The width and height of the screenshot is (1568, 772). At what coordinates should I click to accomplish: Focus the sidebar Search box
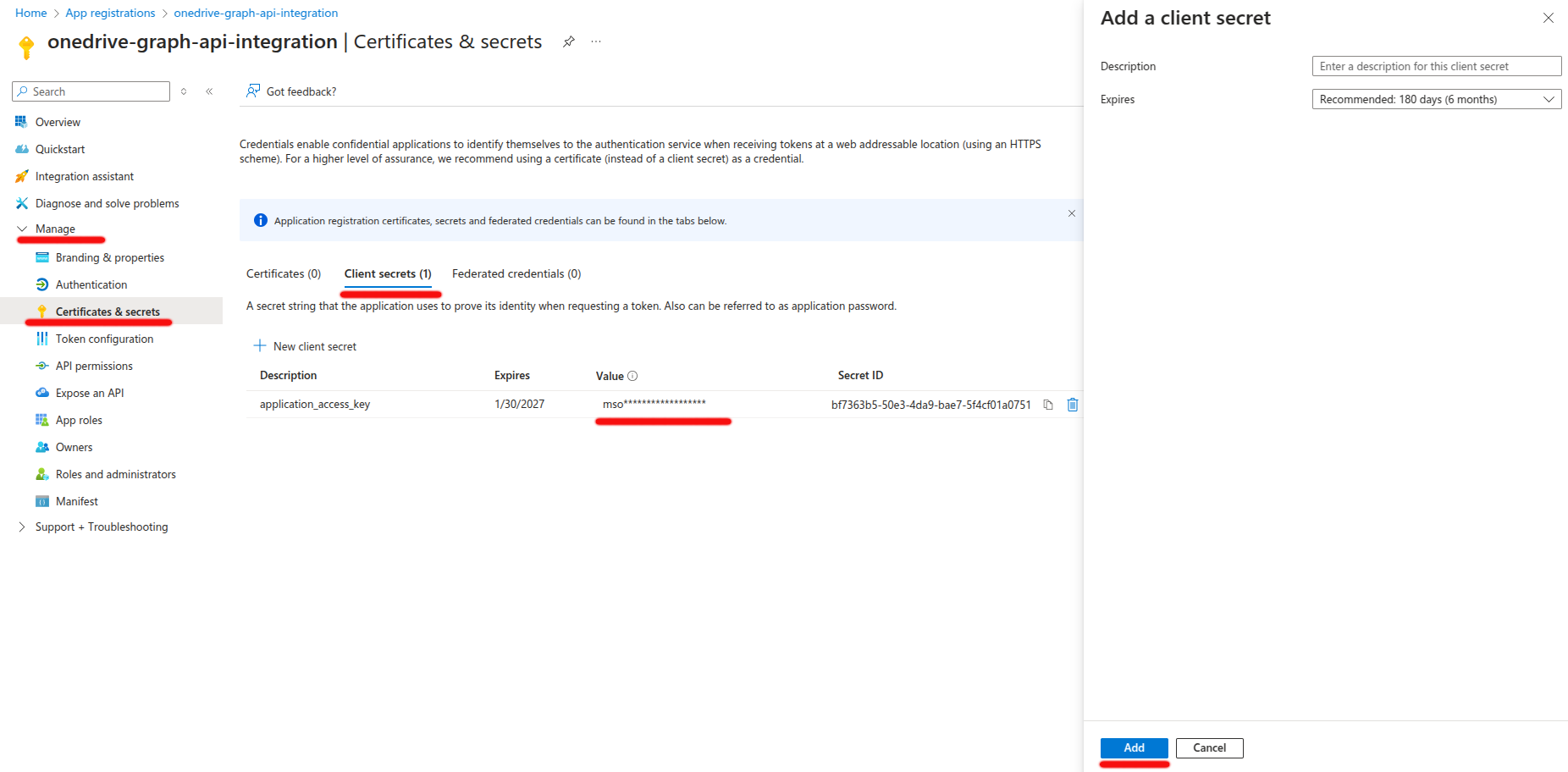click(x=91, y=91)
